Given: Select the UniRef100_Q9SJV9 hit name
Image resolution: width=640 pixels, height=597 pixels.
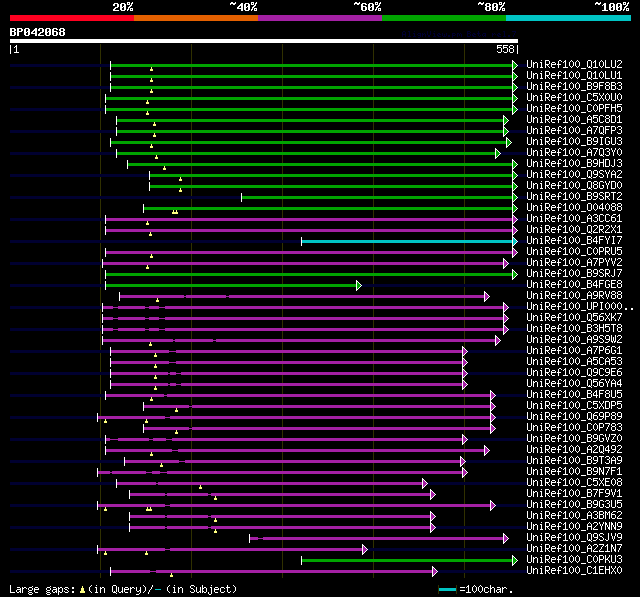Looking at the screenshot, I should tap(574, 538).
